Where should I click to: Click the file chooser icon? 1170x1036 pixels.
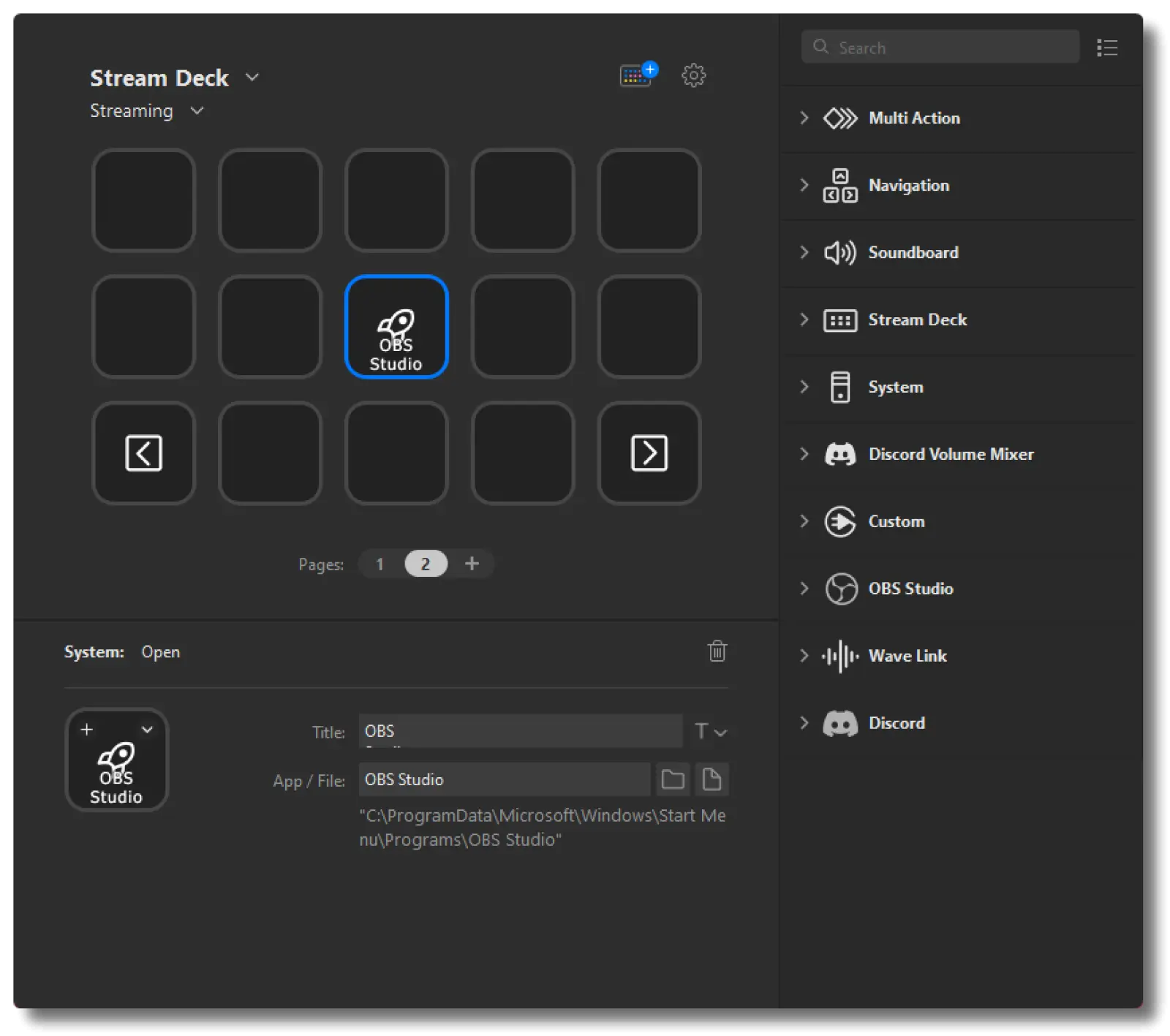(712, 779)
